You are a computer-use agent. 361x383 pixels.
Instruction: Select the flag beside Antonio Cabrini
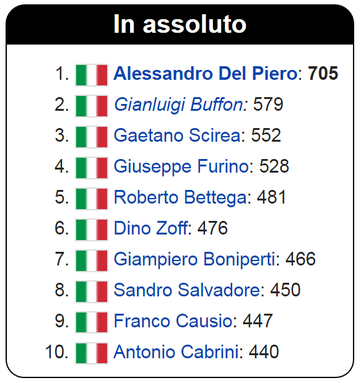(92, 353)
